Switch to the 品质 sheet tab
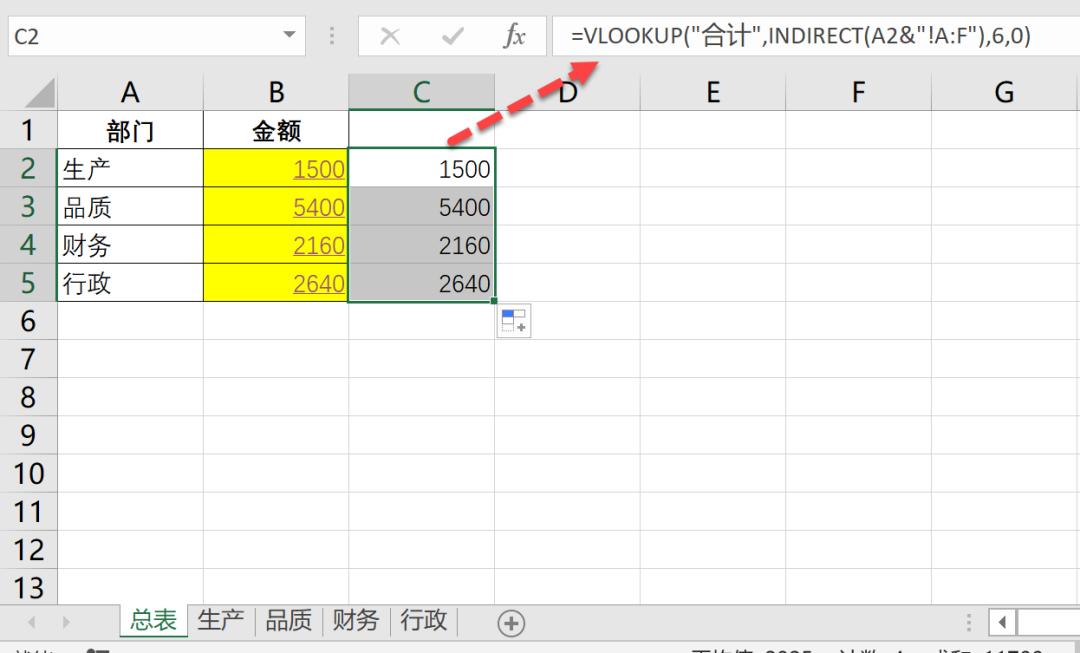This screenshot has height=653, width=1080. (288, 620)
